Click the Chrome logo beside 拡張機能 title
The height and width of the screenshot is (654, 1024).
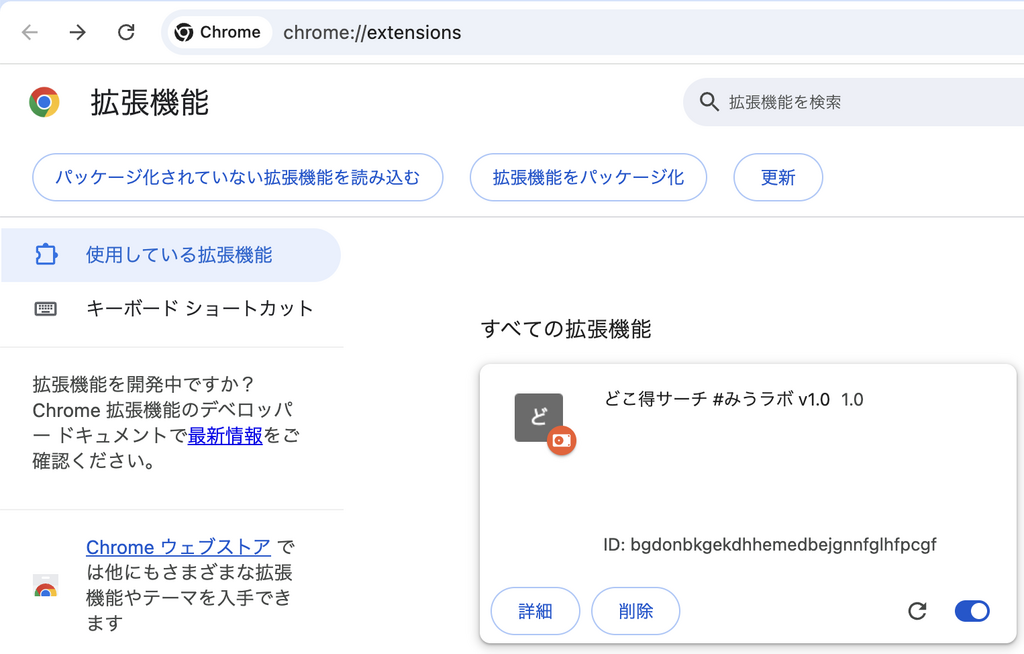45,102
